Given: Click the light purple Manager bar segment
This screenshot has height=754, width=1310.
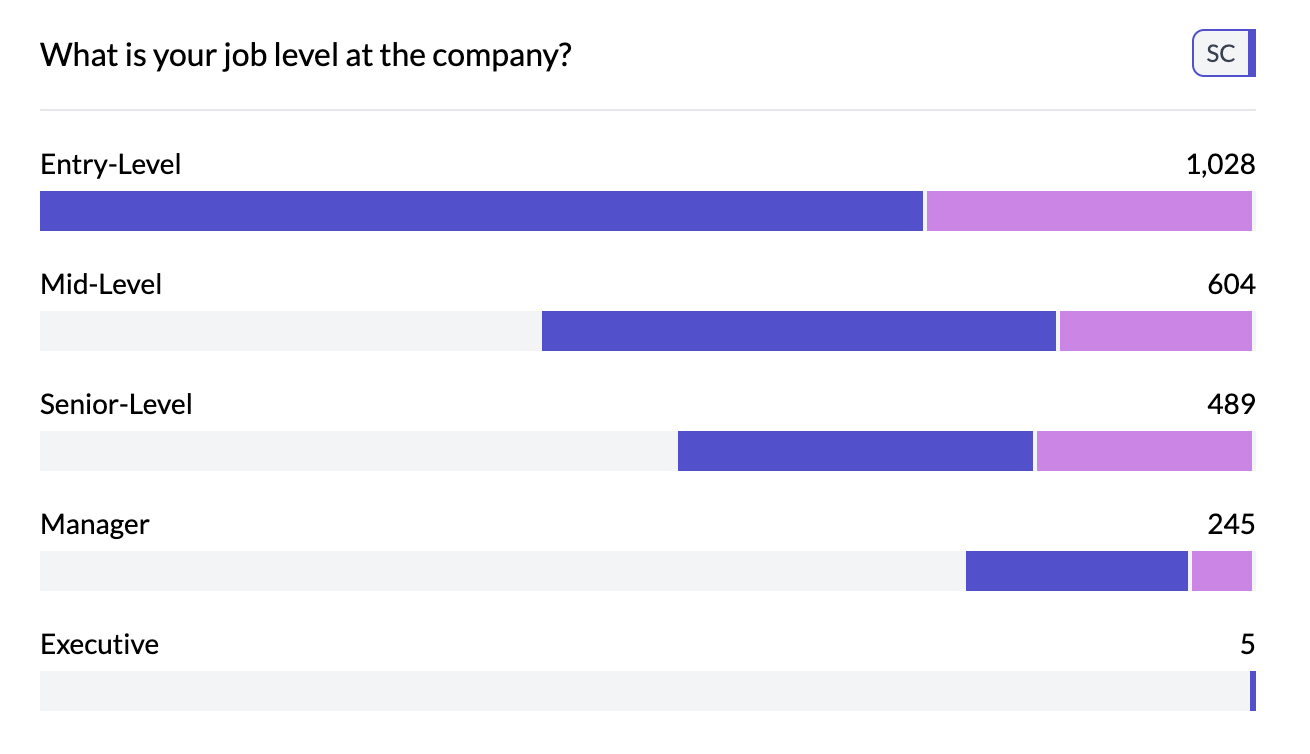Looking at the screenshot, I should tap(1221, 571).
